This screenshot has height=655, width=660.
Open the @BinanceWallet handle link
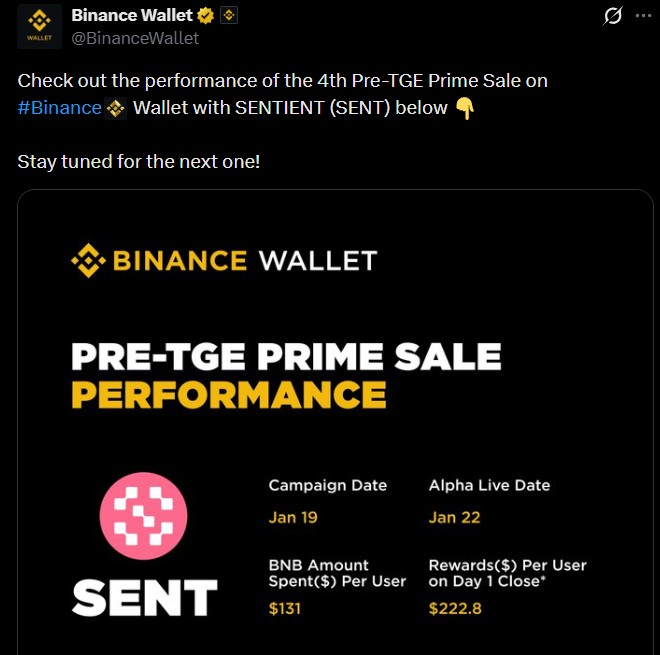[135, 38]
